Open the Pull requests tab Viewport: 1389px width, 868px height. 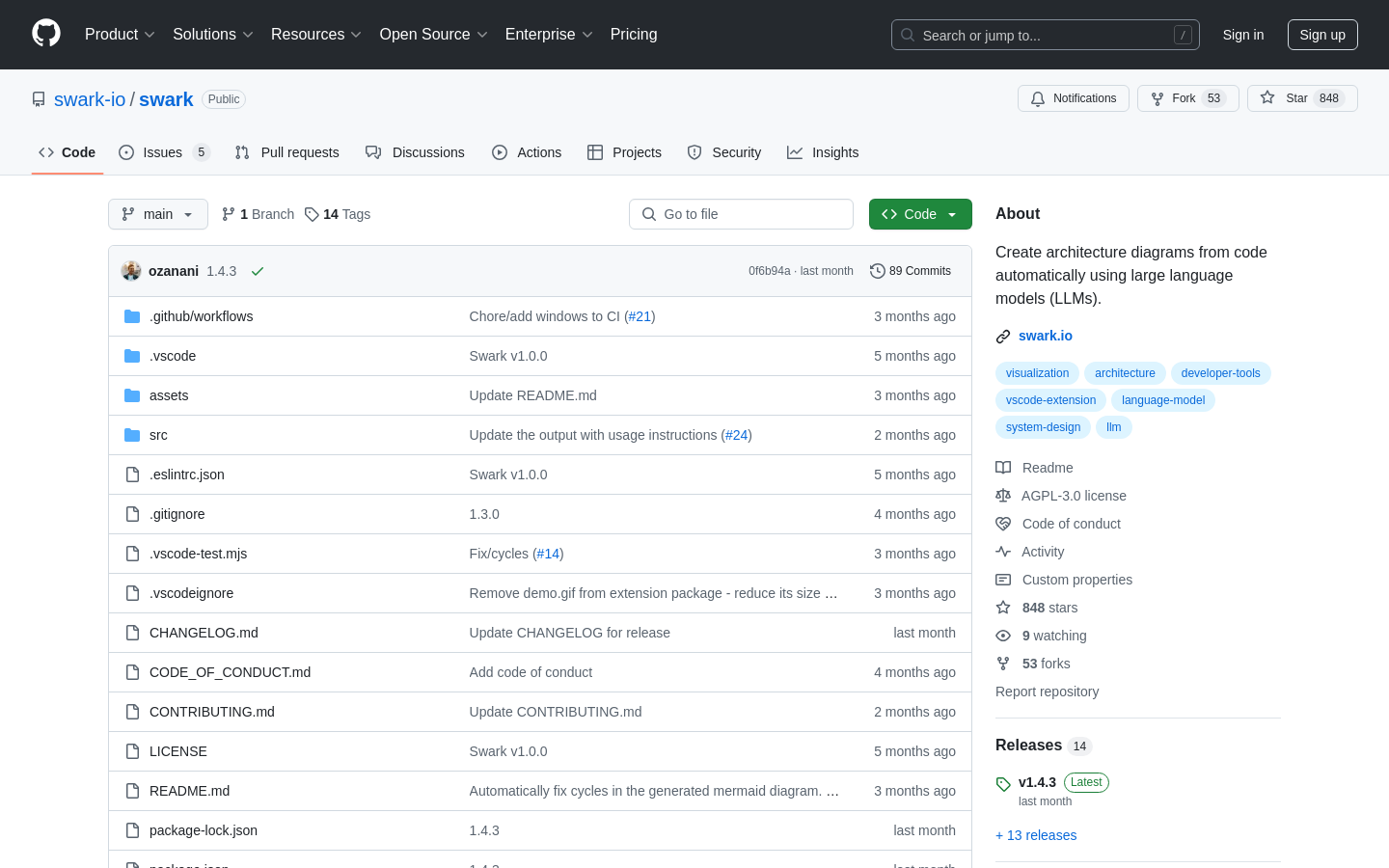click(287, 152)
